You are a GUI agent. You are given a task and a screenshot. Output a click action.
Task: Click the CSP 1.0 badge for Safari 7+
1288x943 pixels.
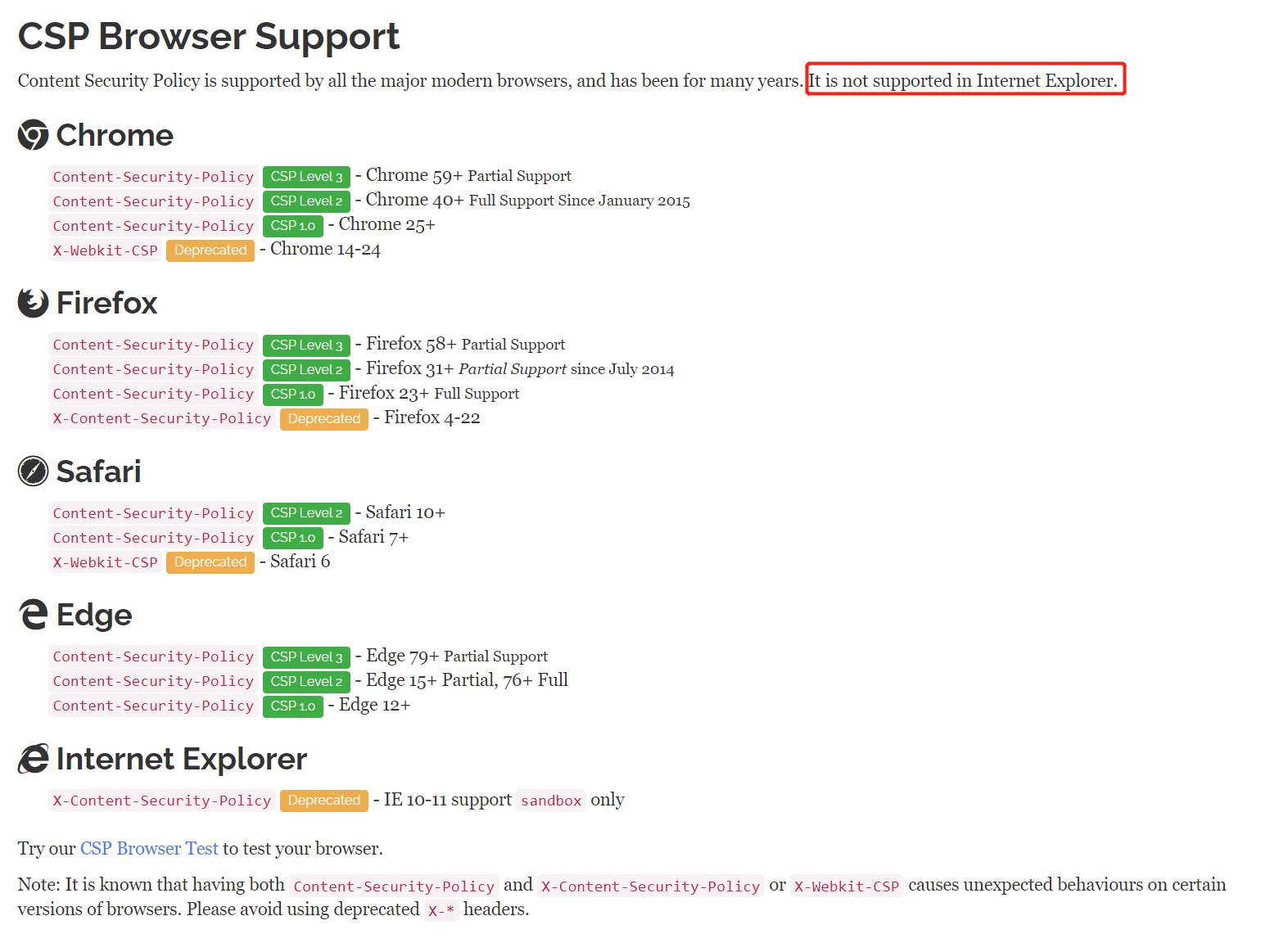(x=293, y=538)
